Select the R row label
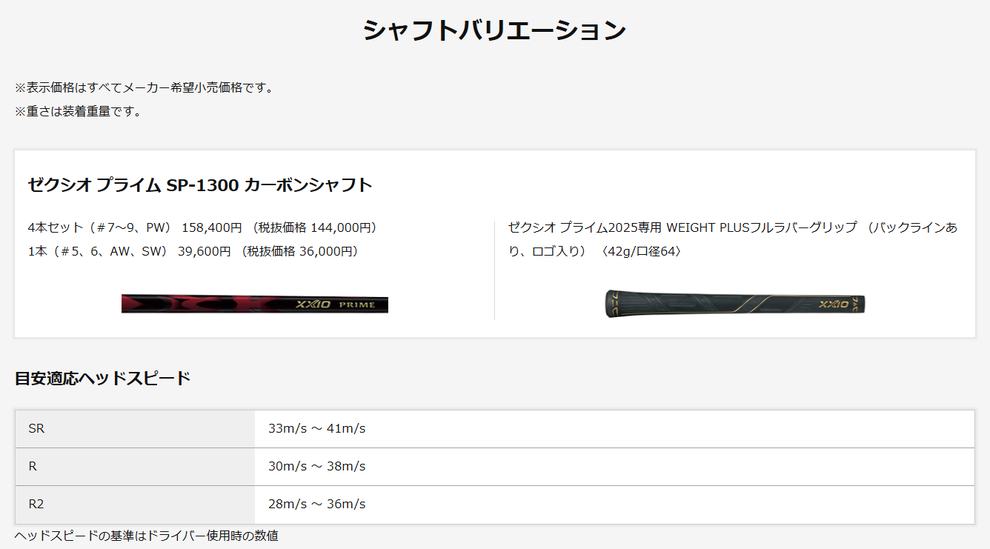 pyautogui.click(x=134, y=466)
